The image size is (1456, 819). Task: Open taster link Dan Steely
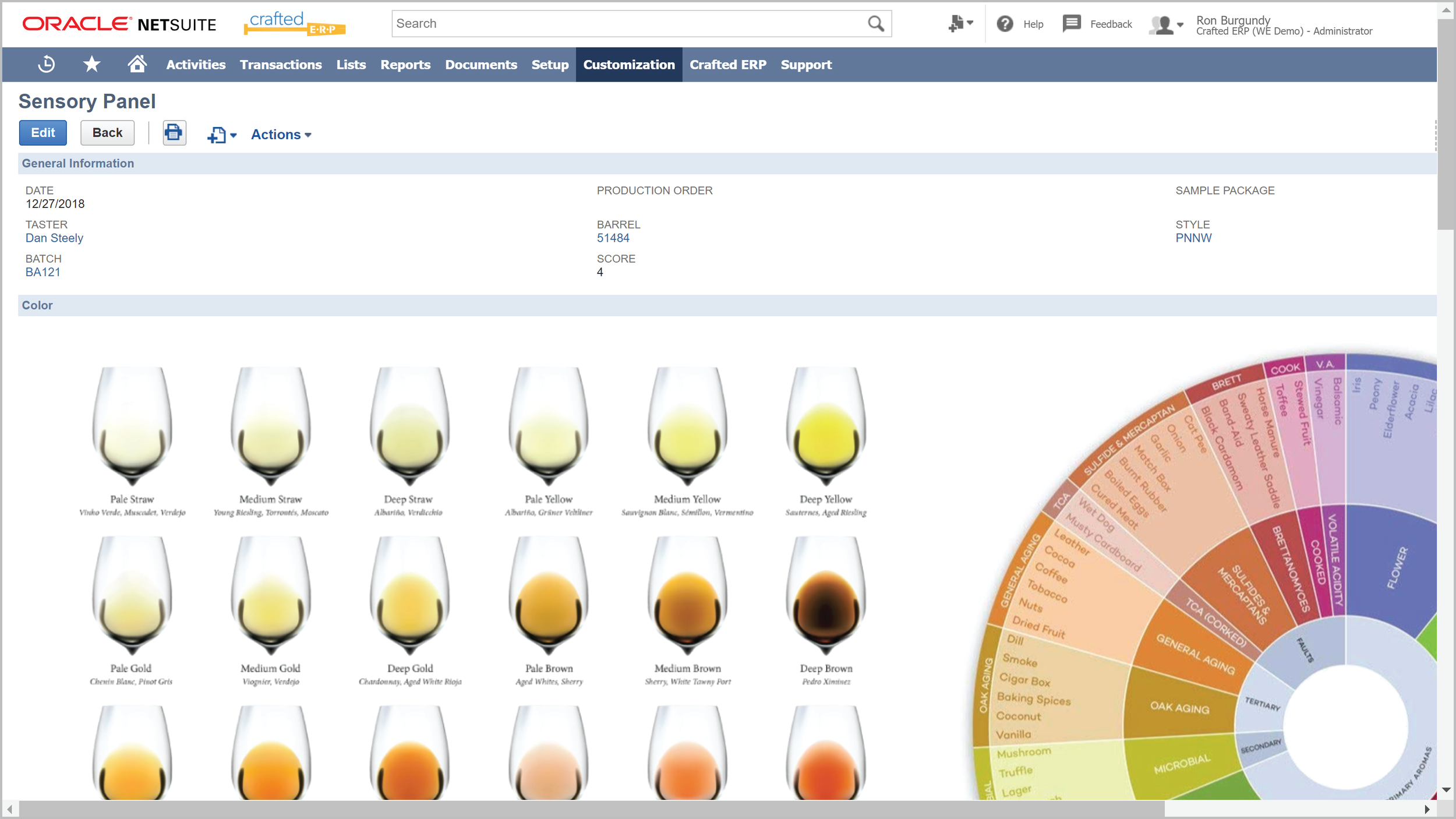pyautogui.click(x=54, y=238)
